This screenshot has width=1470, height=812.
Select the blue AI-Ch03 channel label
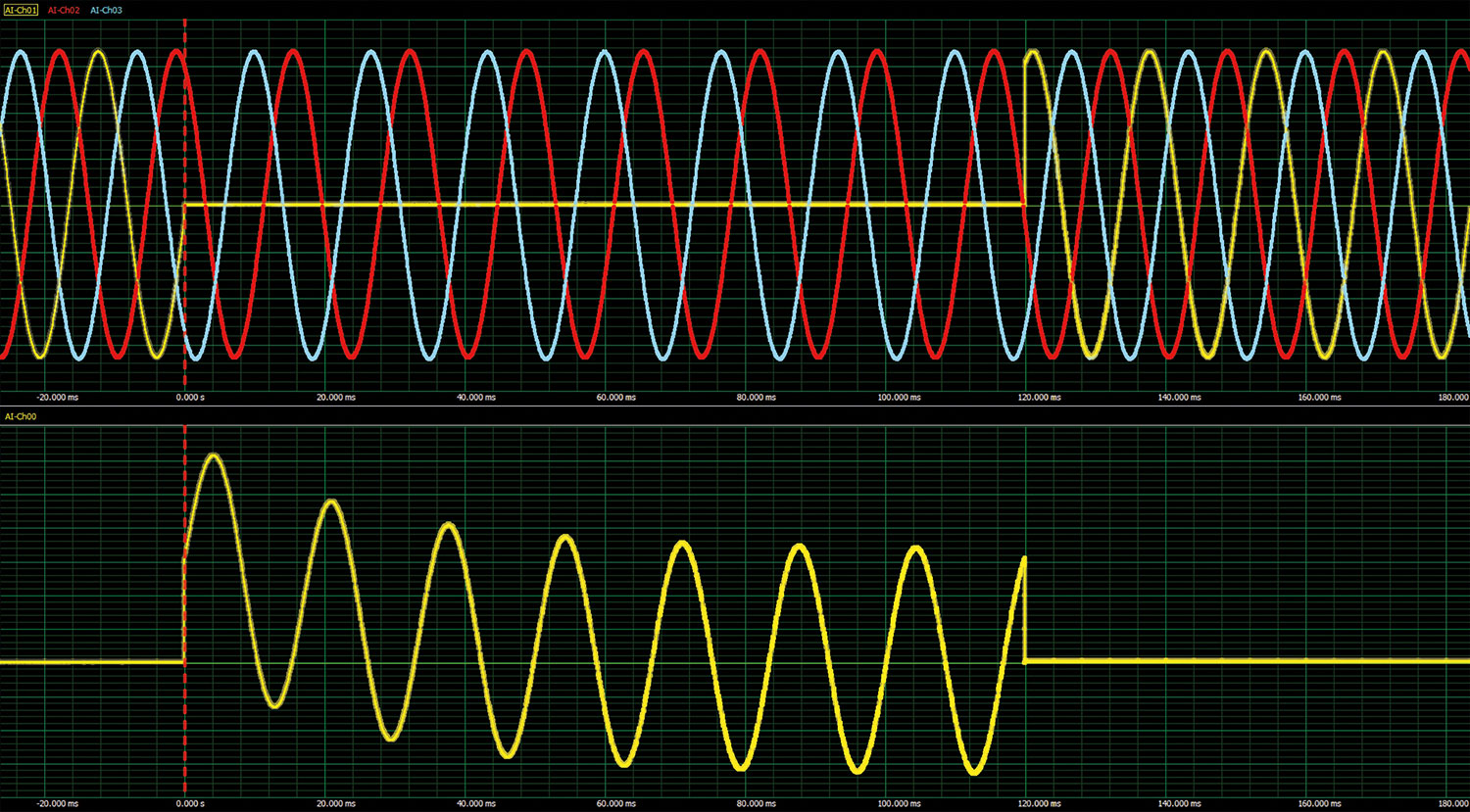106,10
